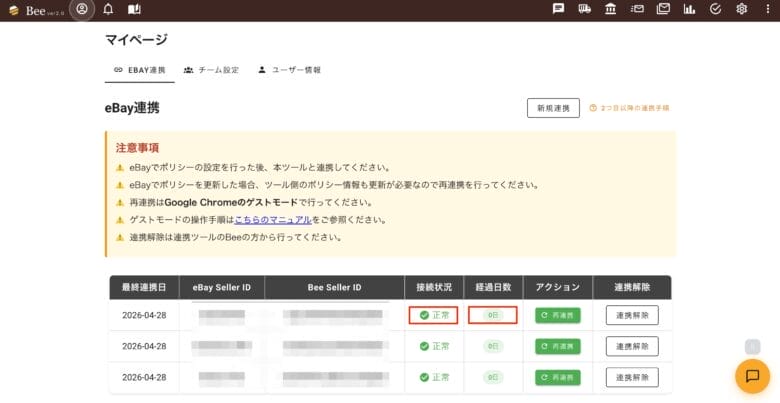Open the bank building icon
This screenshot has width=780, height=403.
pyautogui.click(x=610, y=9)
